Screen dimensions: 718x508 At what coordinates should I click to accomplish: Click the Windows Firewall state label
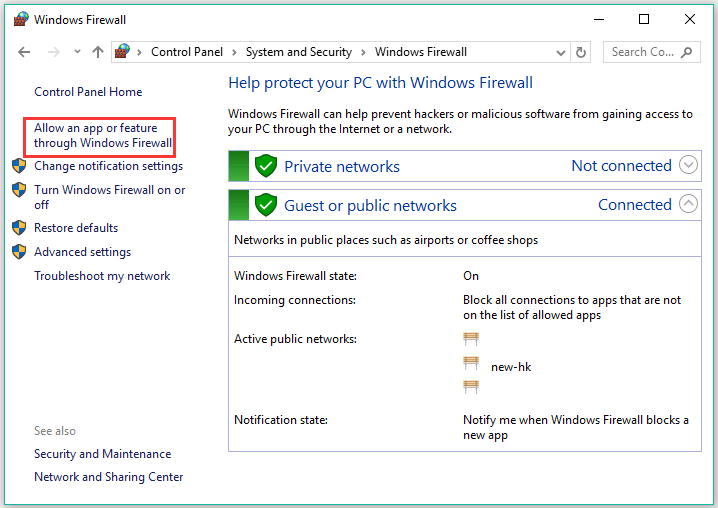[295, 276]
